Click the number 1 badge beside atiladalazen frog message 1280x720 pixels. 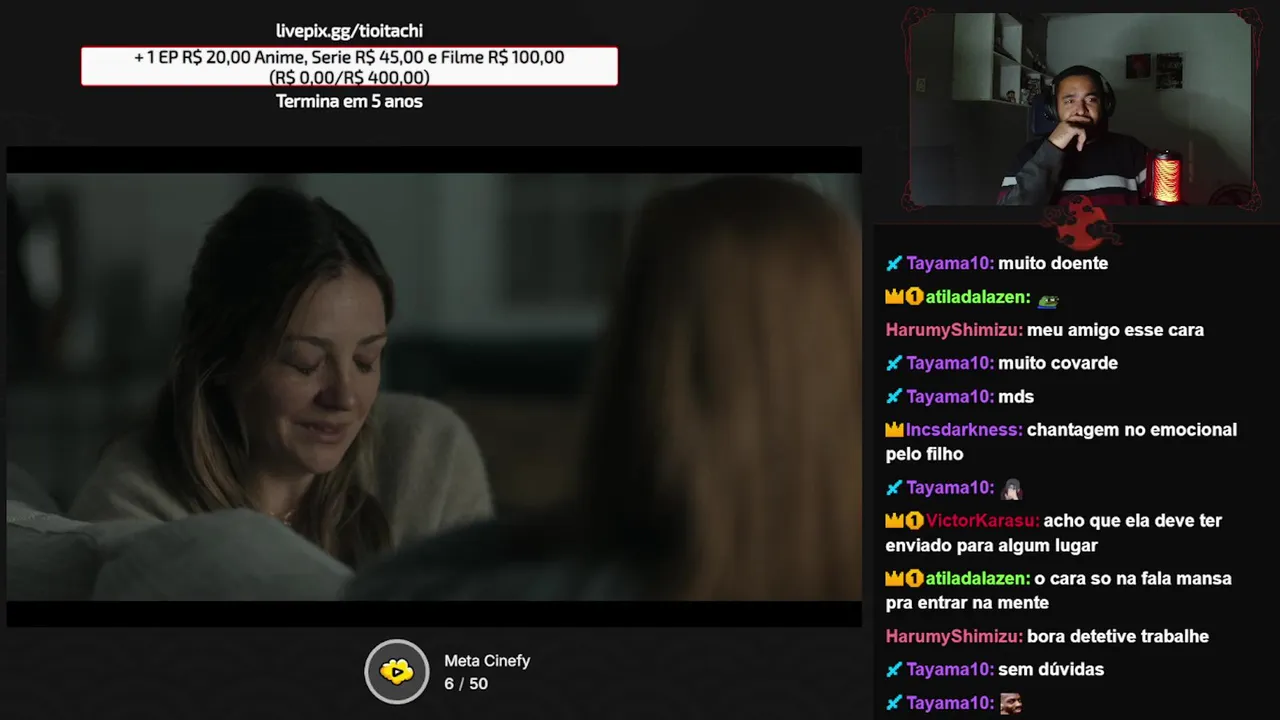pyautogui.click(x=914, y=297)
